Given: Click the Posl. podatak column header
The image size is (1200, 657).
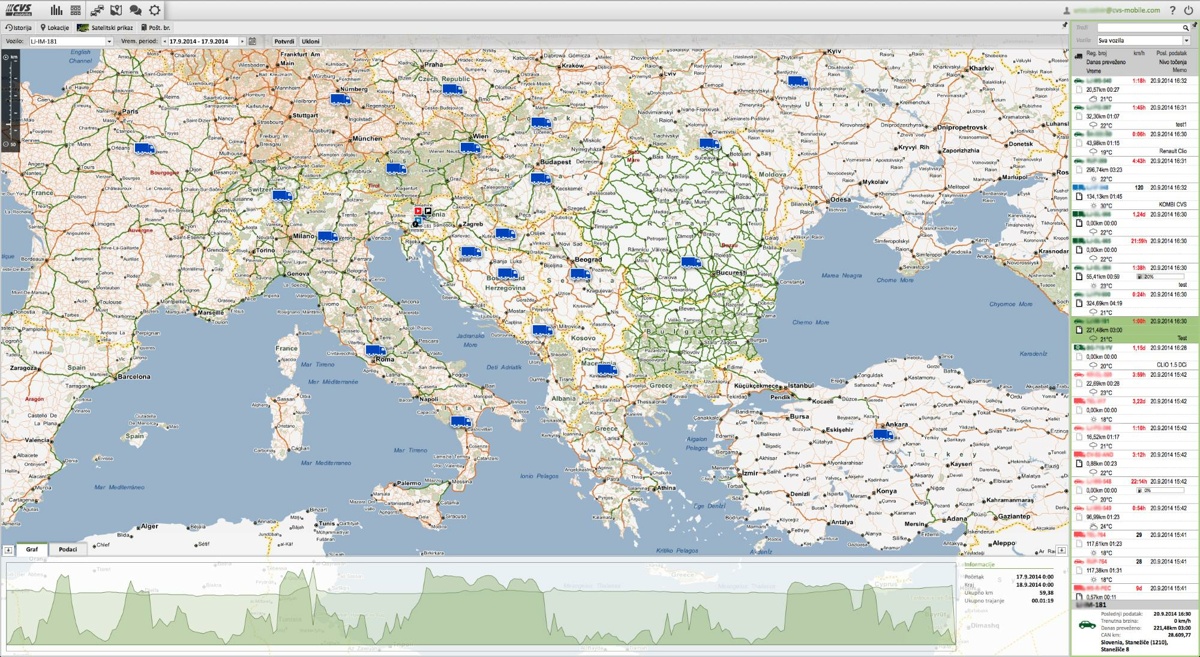Looking at the screenshot, I should pos(1171,52).
